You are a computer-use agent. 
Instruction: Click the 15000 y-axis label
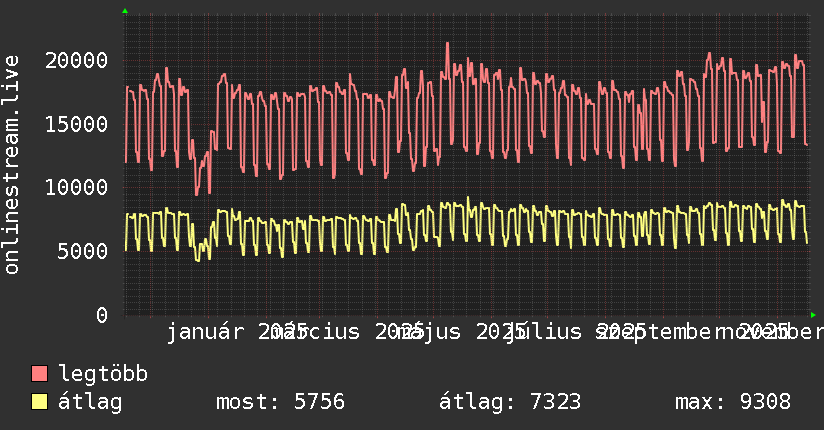coord(77,125)
